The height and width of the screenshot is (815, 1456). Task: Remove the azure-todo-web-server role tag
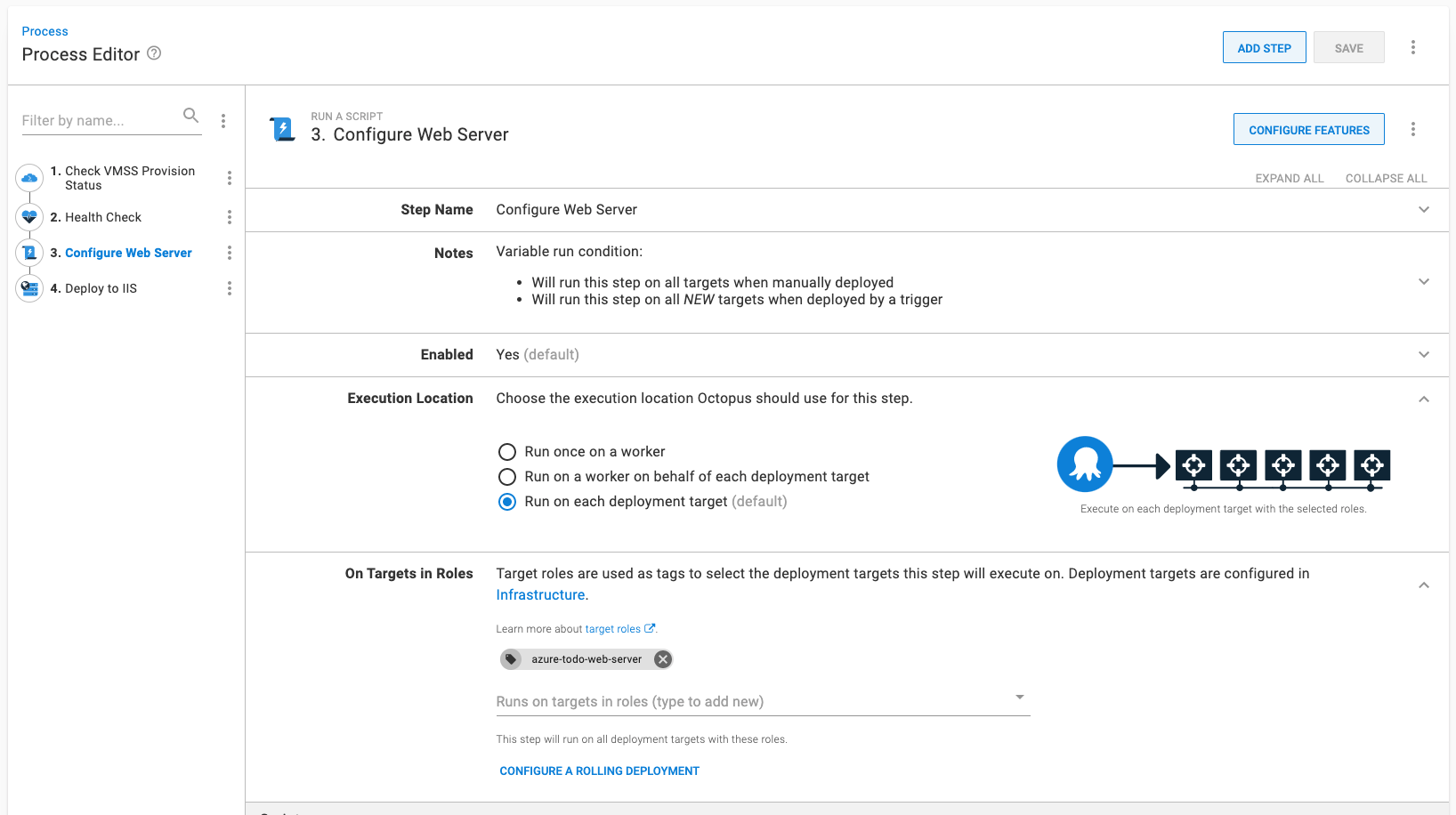(x=662, y=658)
